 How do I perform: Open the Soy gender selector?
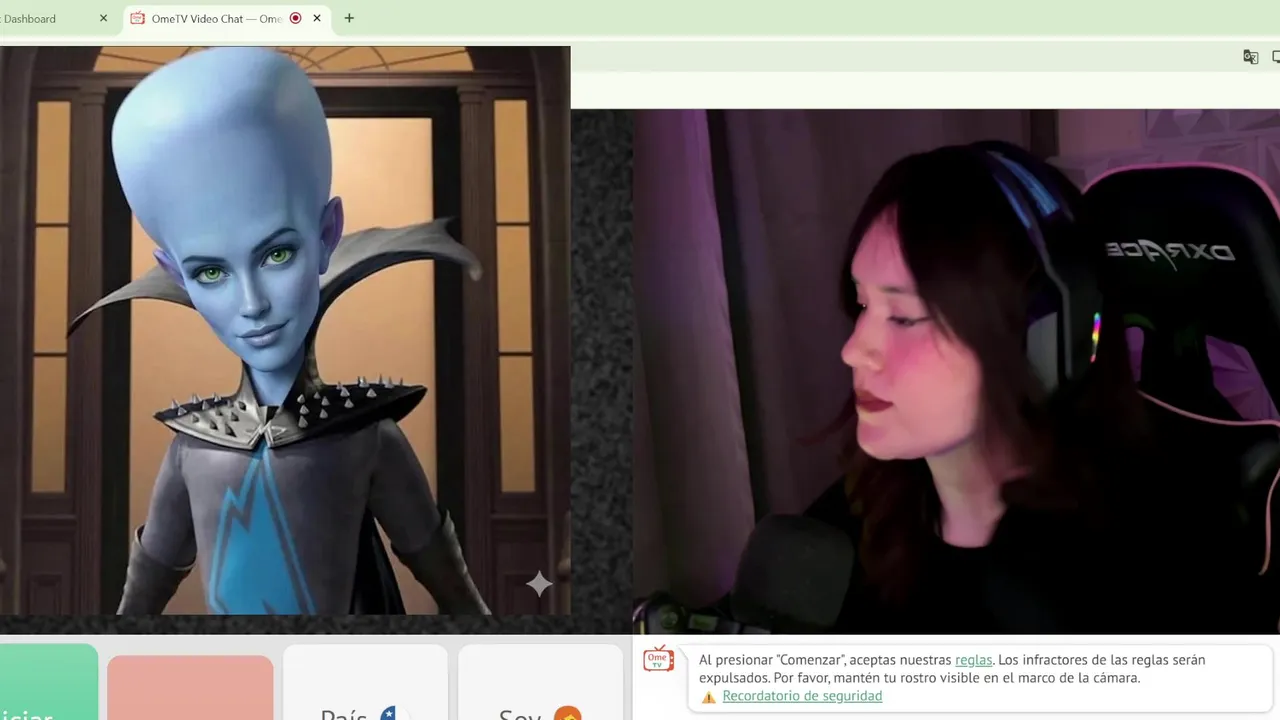(x=540, y=683)
